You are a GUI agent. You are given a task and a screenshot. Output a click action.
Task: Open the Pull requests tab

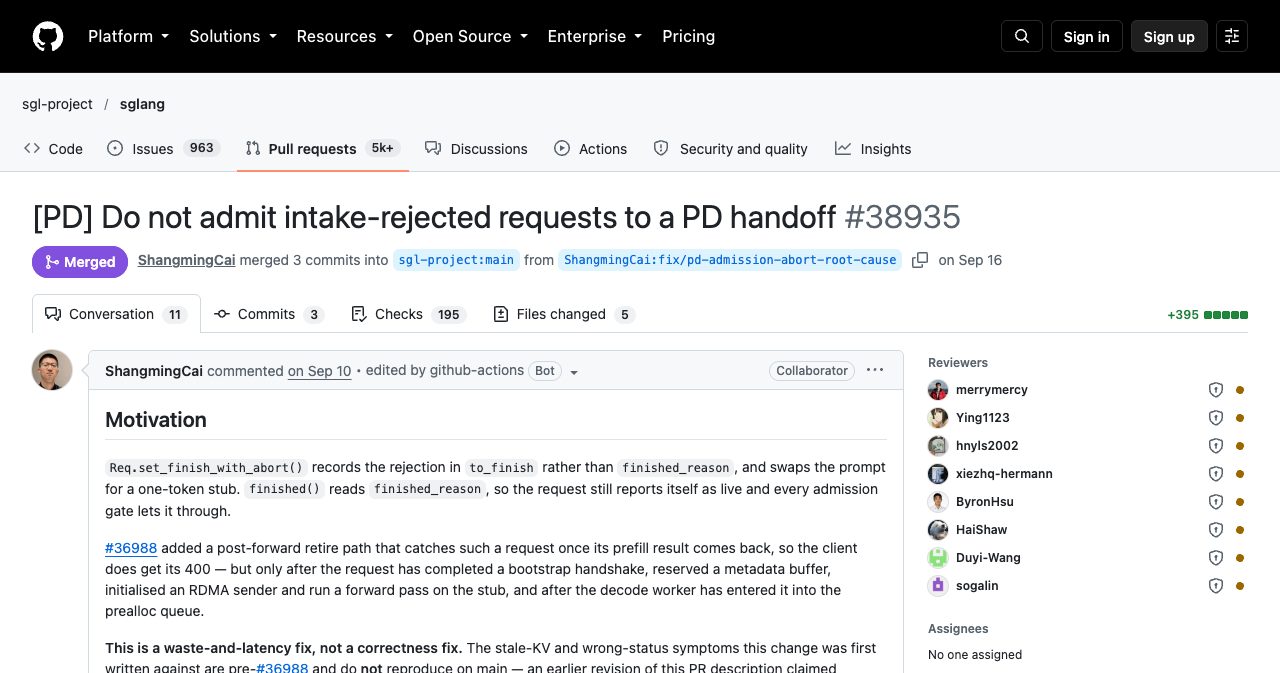[323, 149]
